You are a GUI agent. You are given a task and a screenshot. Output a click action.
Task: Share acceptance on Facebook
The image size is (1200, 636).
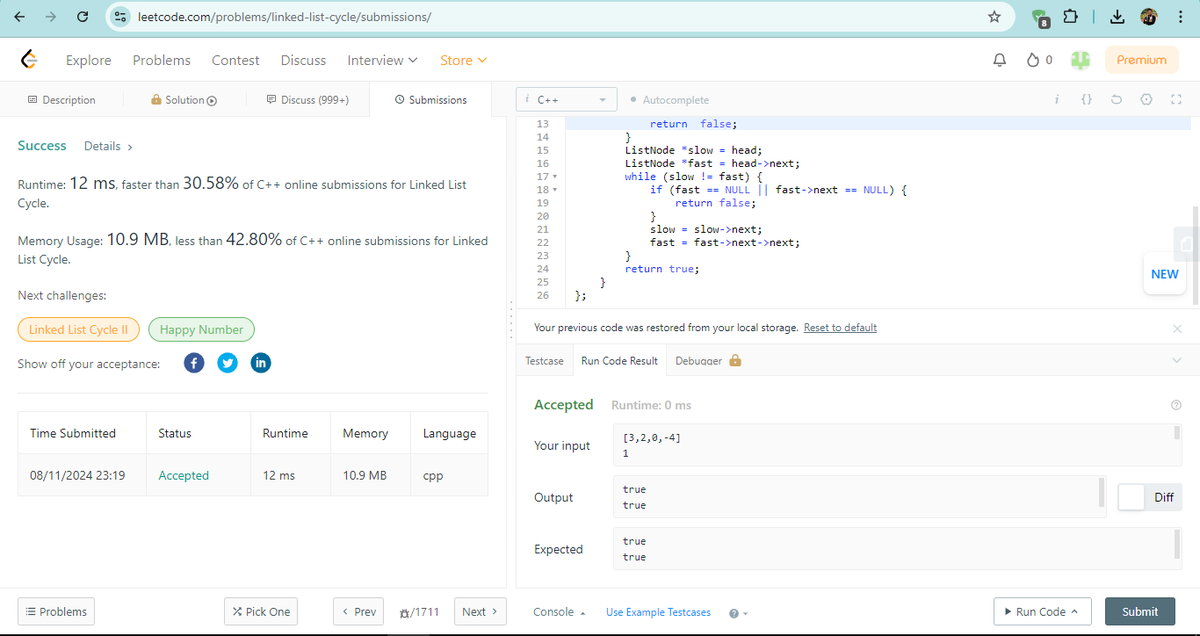point(194,363)
